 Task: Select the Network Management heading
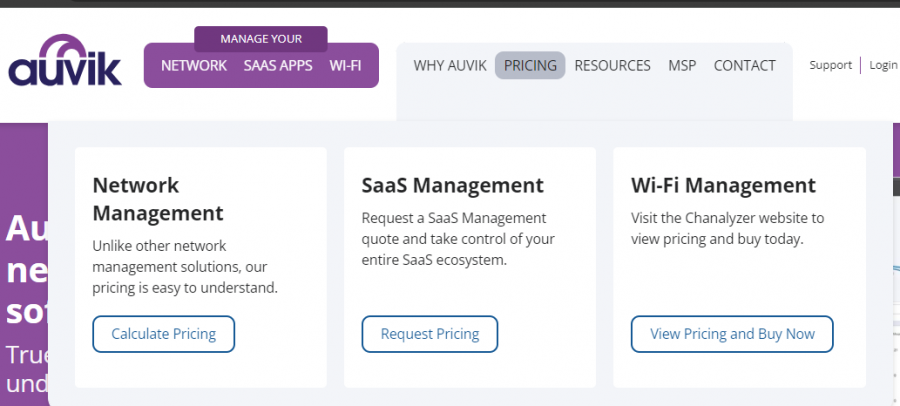click(x=158, y=199)
